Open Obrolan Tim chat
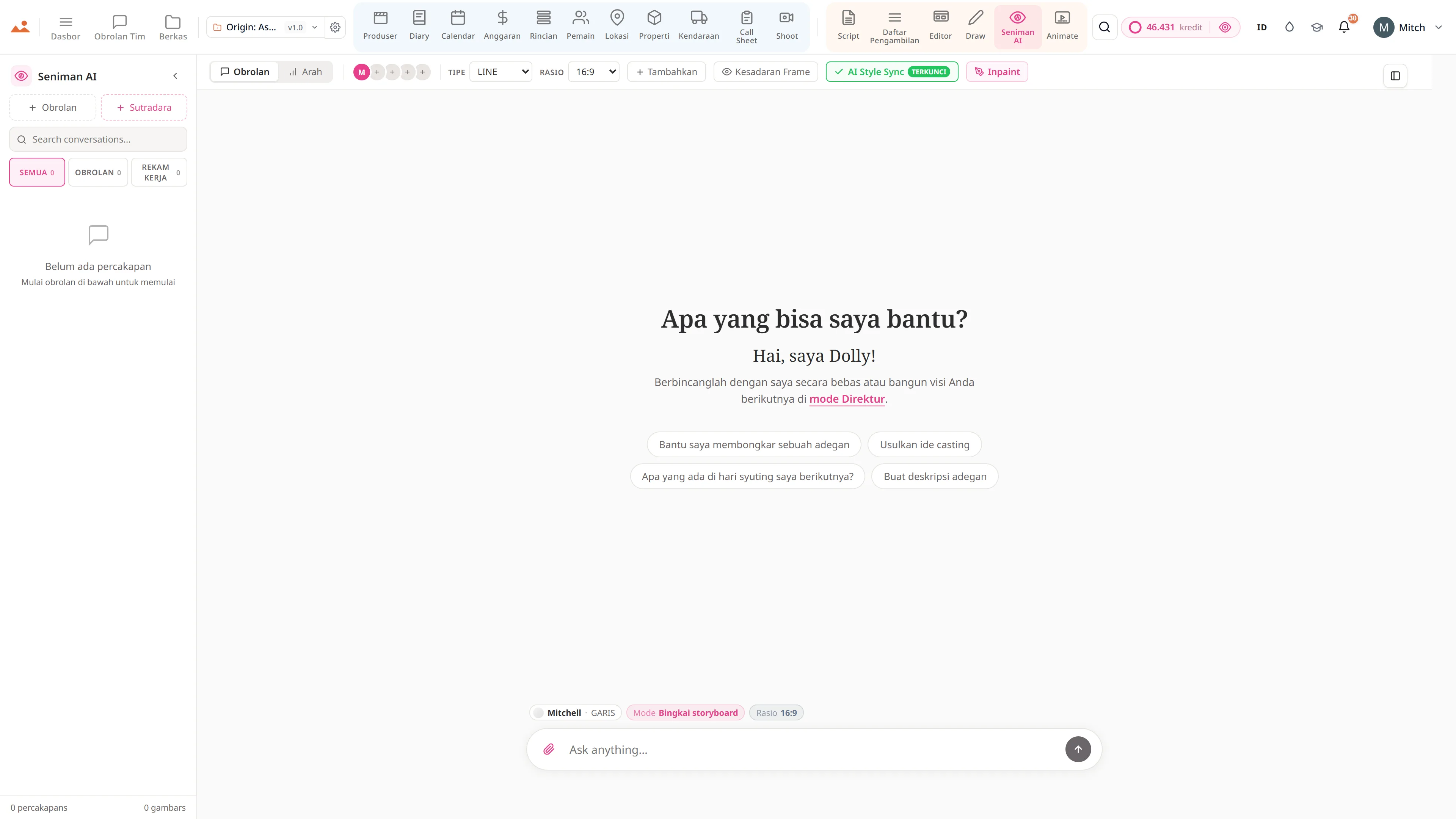The width and height of the screenshot is (1456, 819). [119, 27]
